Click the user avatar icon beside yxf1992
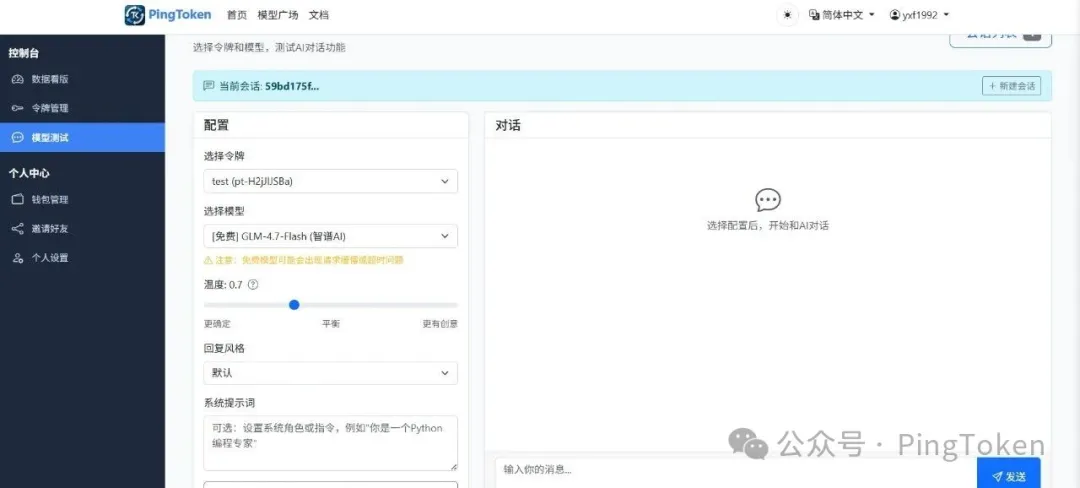 click(x=895, y=14)
